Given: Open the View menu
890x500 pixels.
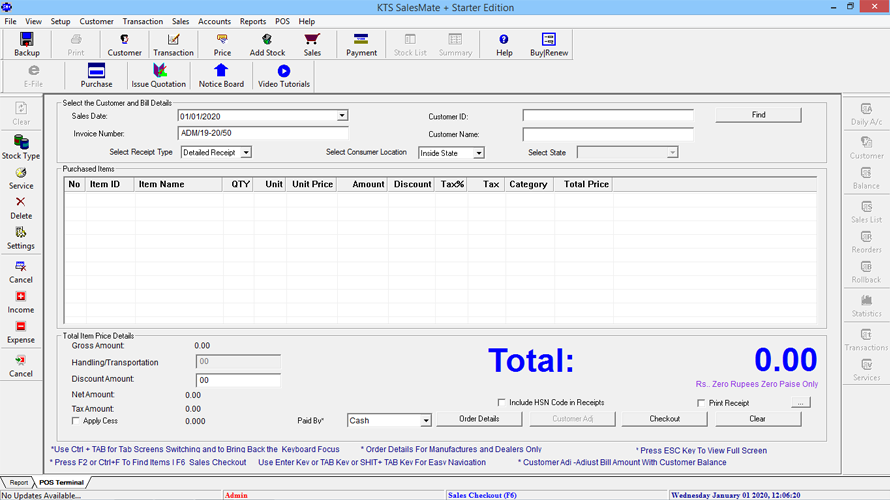Looking at the screenshot, I should pyautogui.click(x=33, y=21).
